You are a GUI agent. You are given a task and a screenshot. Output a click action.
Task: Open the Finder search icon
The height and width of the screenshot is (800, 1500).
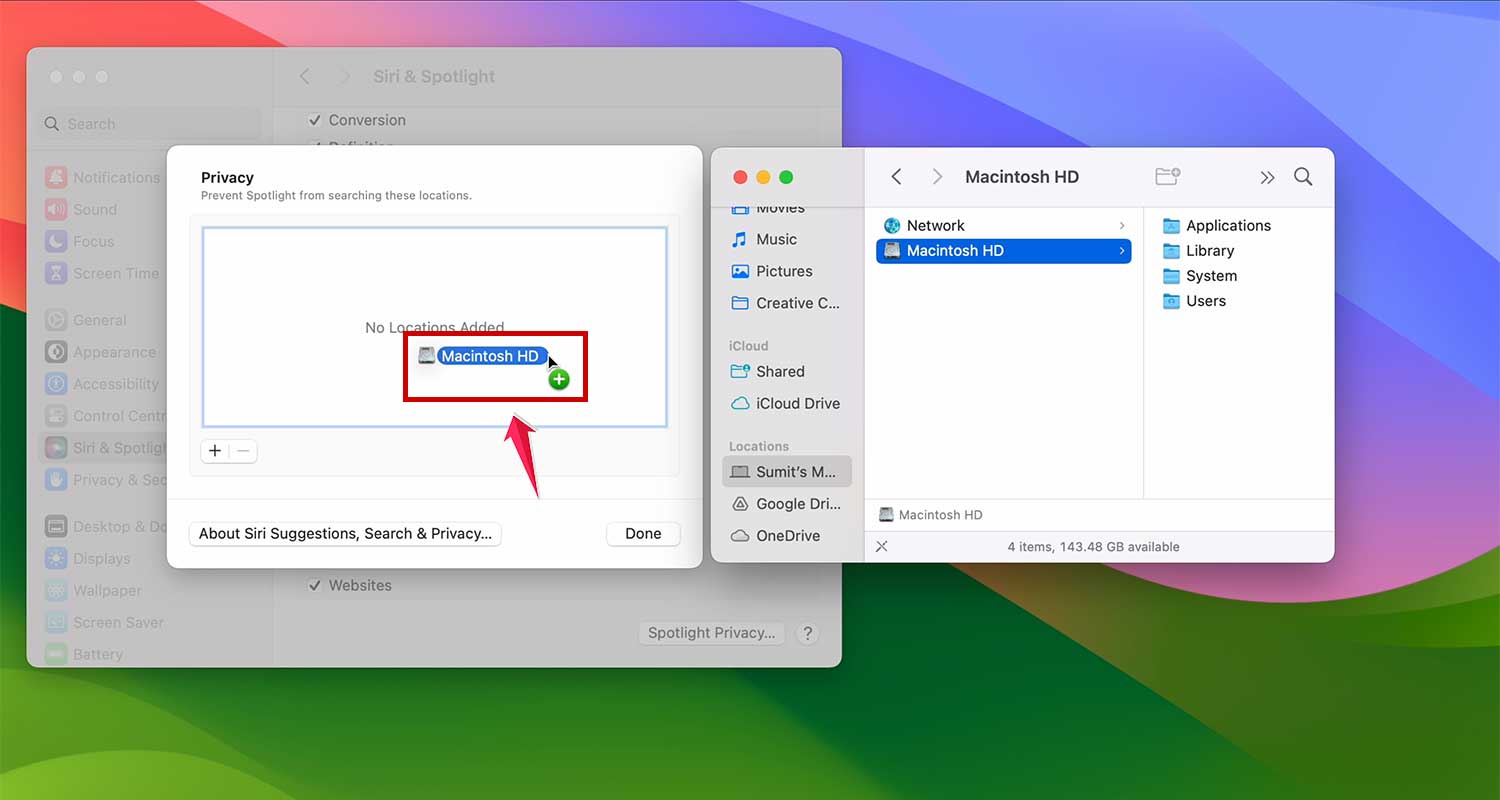click(1303, 176)
